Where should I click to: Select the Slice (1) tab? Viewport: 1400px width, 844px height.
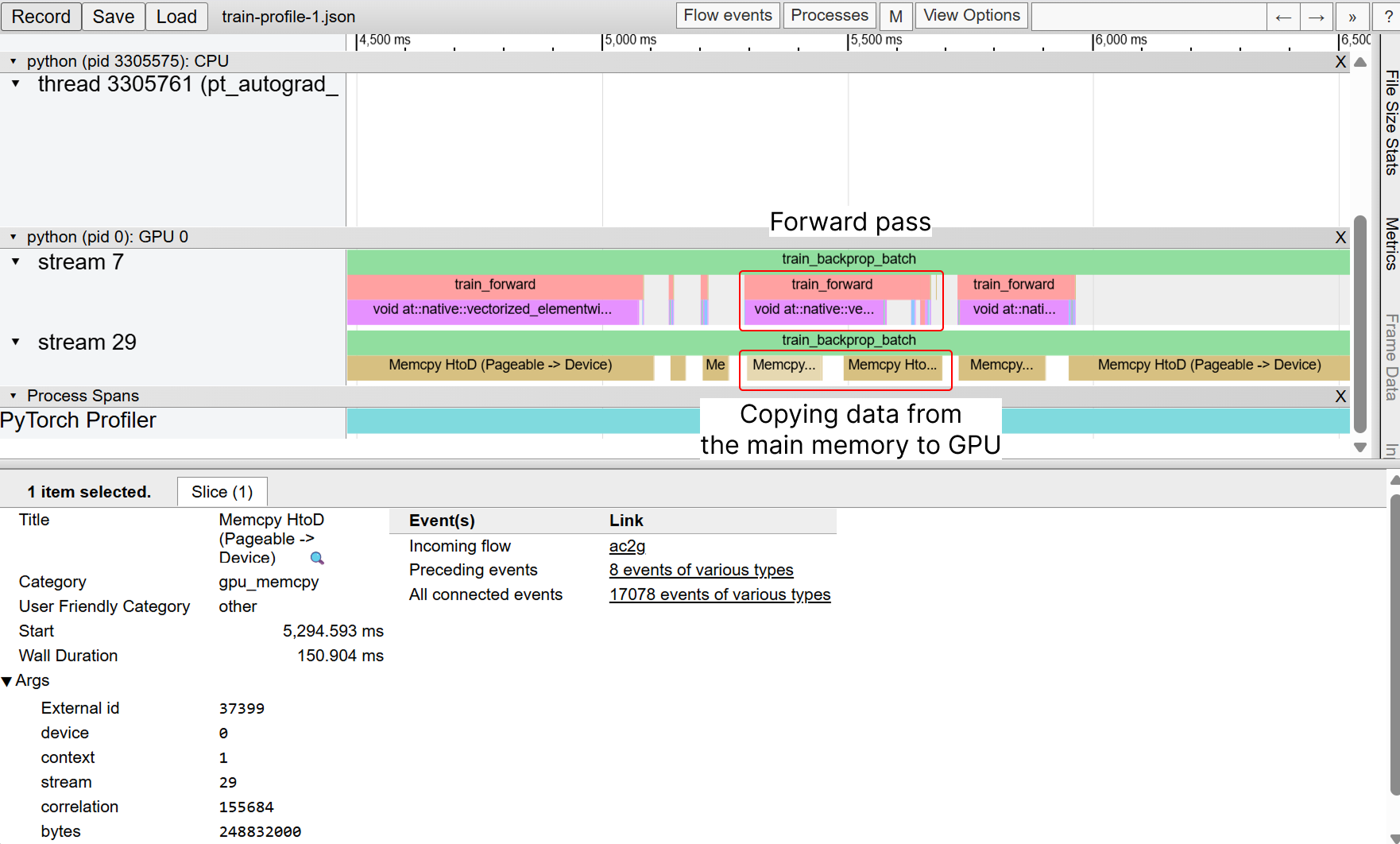(222, 492)
